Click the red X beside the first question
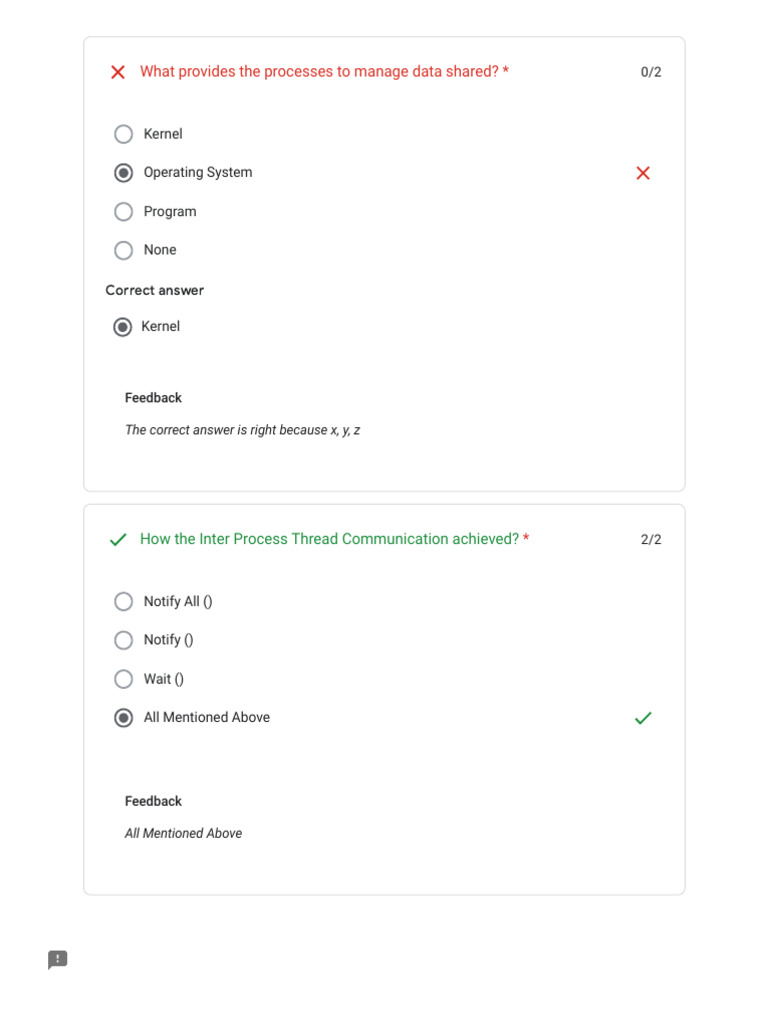The image size is (768, 1024). click(x=118, y=72)
